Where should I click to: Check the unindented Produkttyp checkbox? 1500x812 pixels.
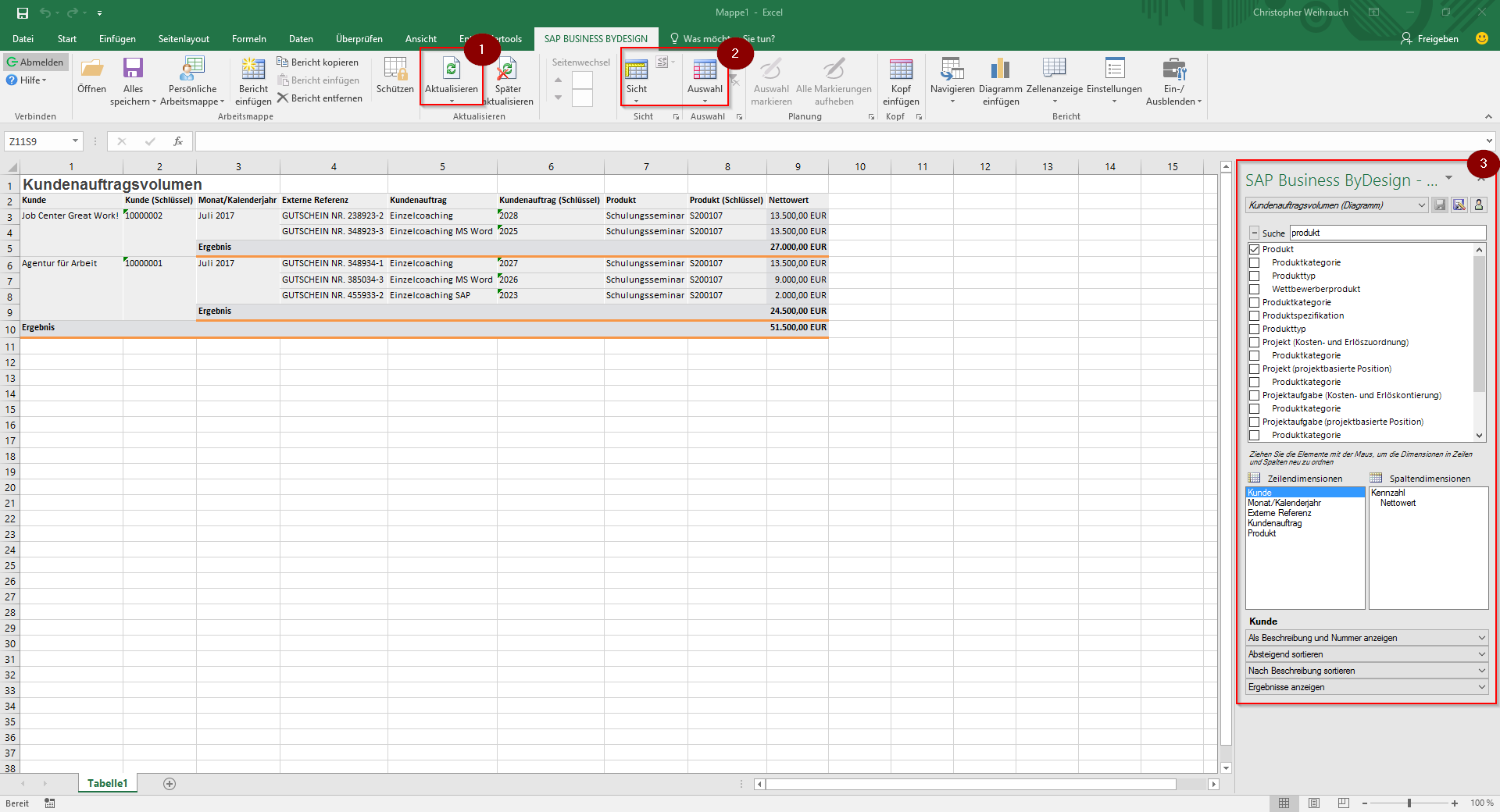tap(1255, 329)
